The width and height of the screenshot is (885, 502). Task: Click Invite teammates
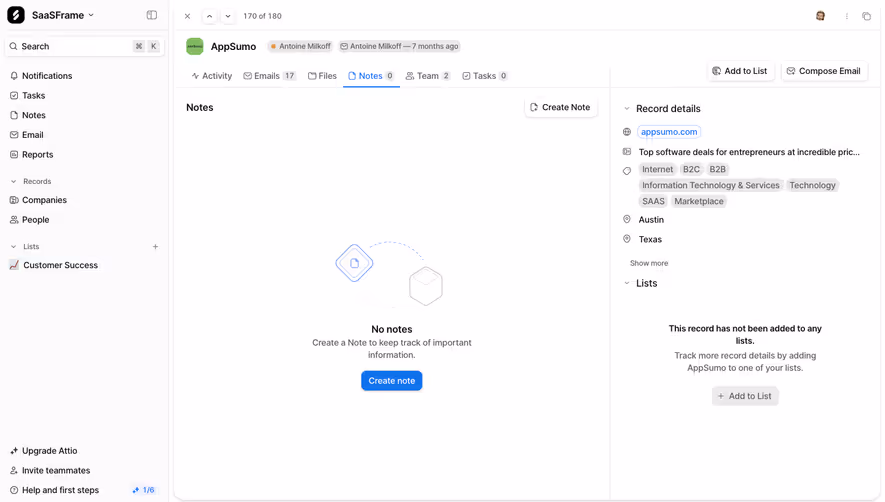56,470
